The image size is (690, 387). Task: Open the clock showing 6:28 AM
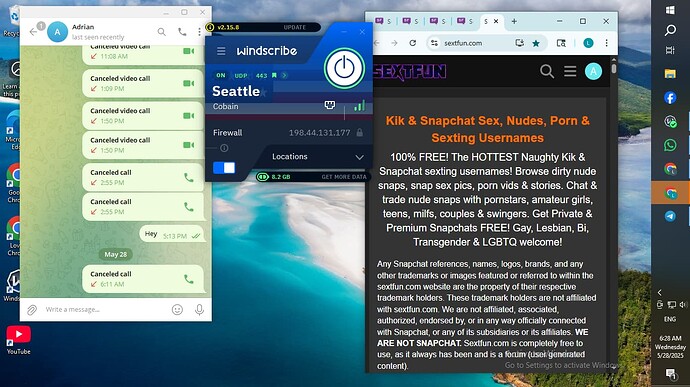click(x=670, y=347)
